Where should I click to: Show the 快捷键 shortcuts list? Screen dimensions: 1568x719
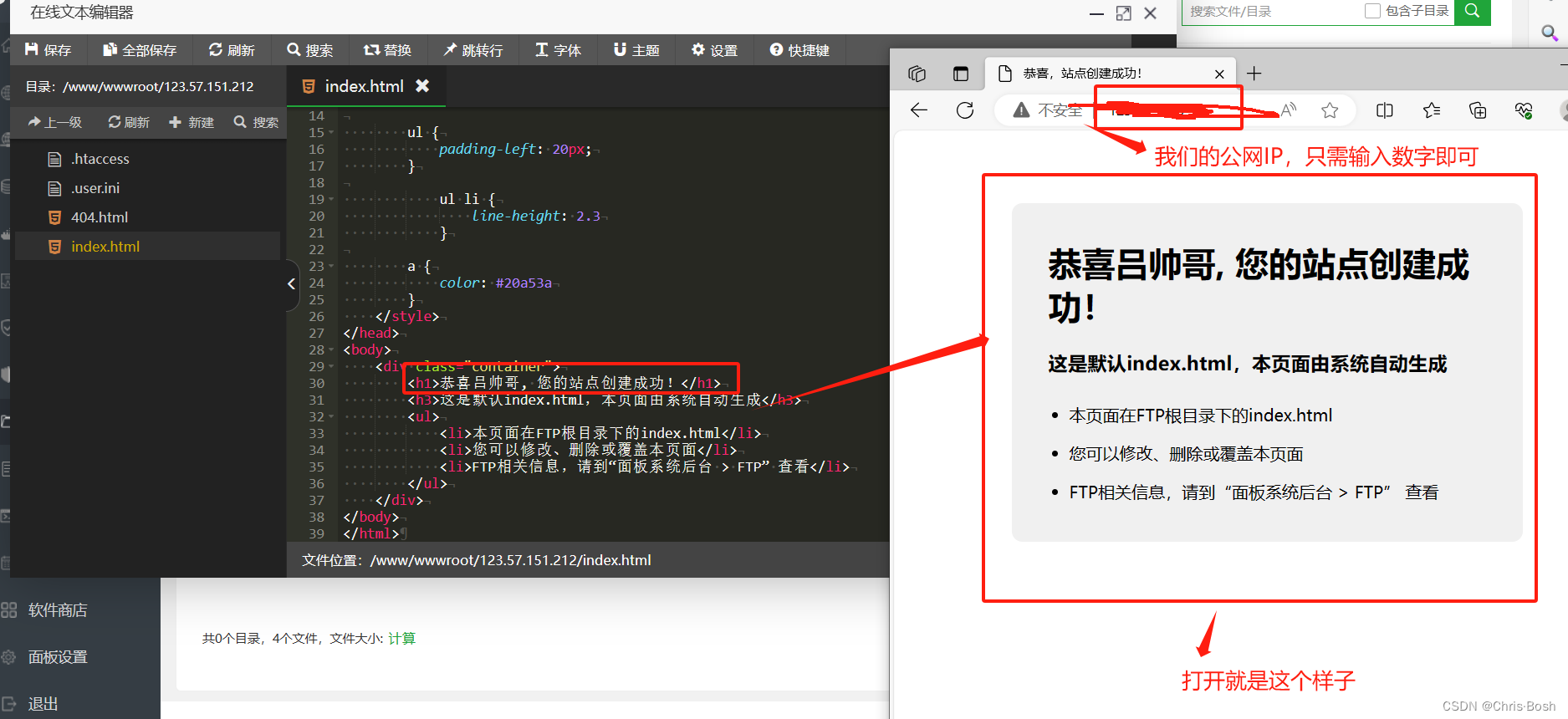pos(799,50)
